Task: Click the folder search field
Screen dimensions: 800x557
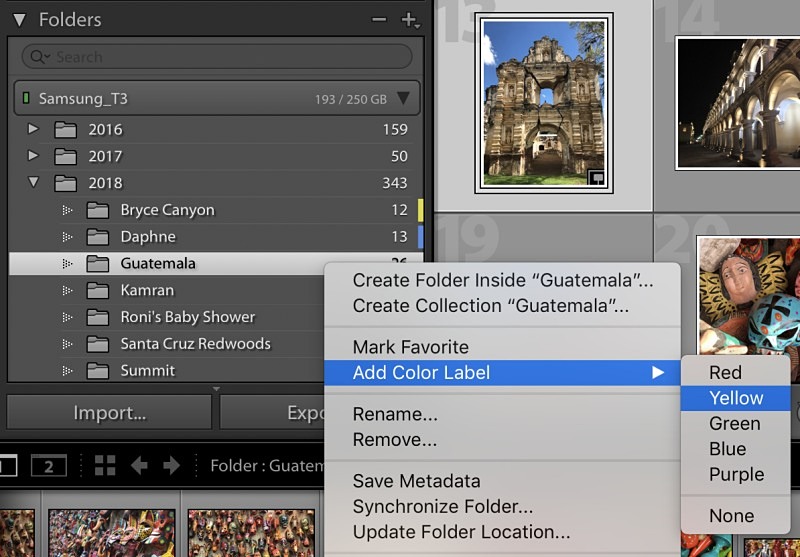Action: click(217, 57)
